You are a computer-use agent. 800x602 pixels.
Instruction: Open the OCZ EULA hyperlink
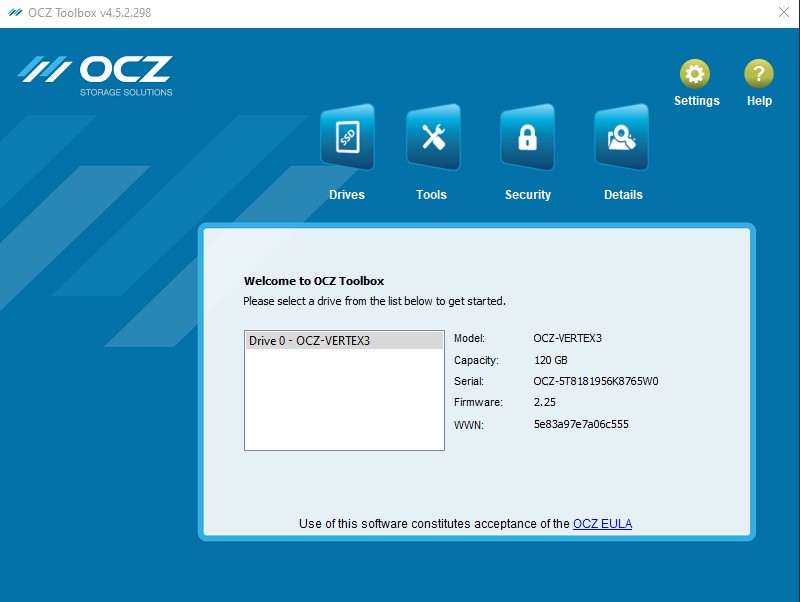pos(602,523)
